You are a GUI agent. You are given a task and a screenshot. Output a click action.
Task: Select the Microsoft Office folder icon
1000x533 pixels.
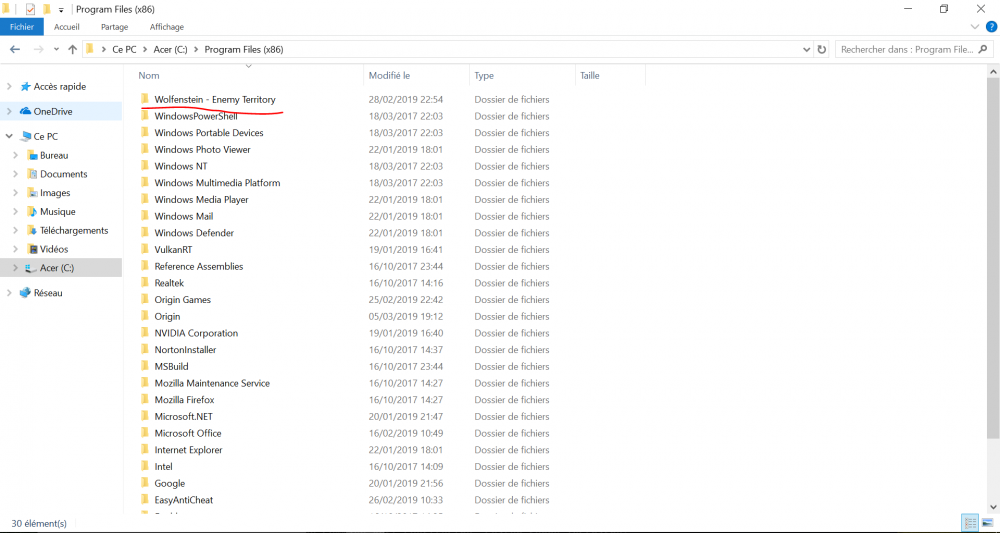point(145,433)
